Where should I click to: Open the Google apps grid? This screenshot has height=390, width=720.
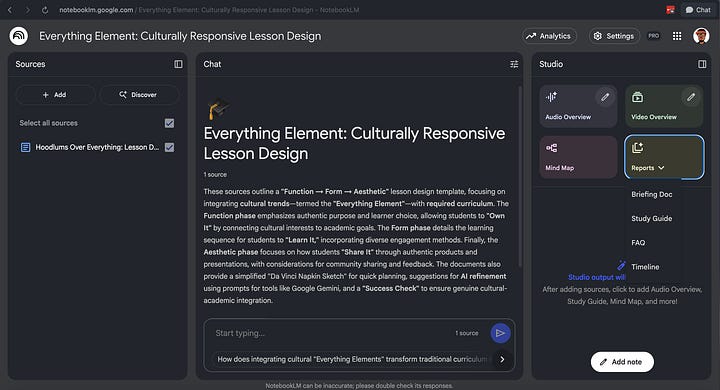[677, 36]
